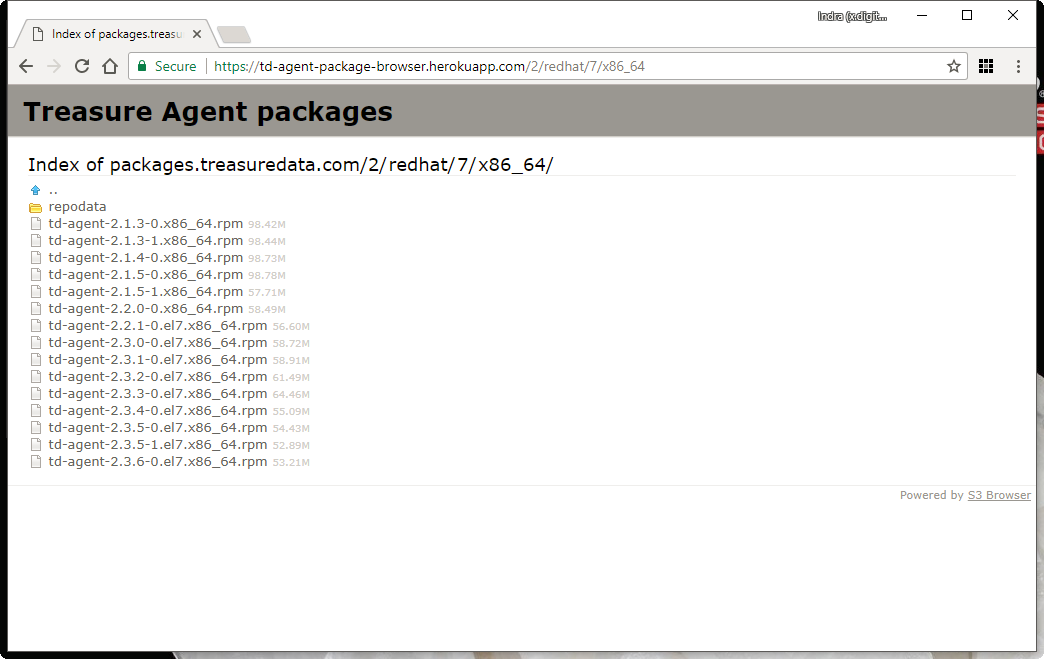The image size is (1044, 659).
Task: Open the Google apps grid icon
Action: pos(985,66)
